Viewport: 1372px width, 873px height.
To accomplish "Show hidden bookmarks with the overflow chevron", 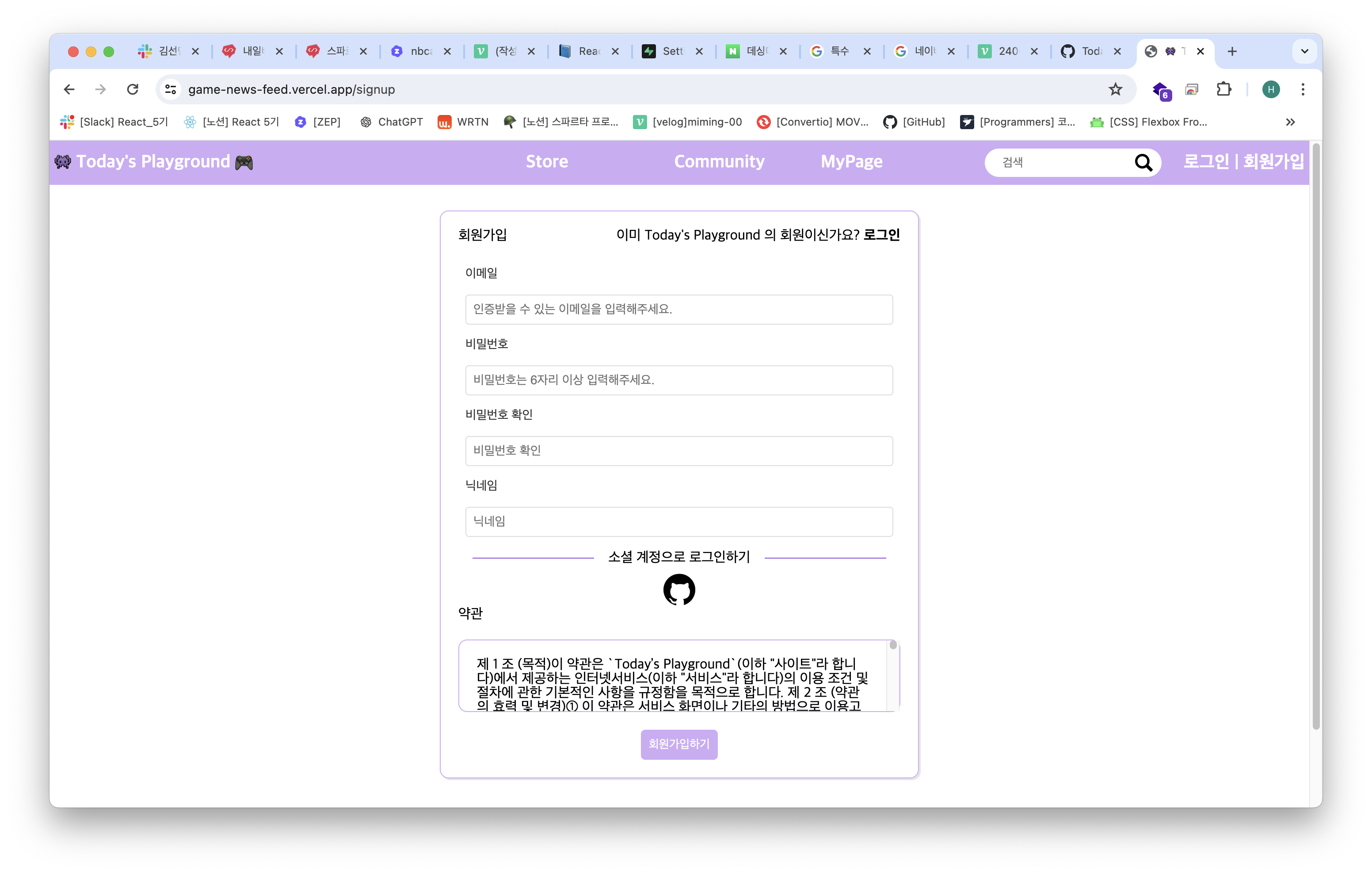I will pos(1291,122).
